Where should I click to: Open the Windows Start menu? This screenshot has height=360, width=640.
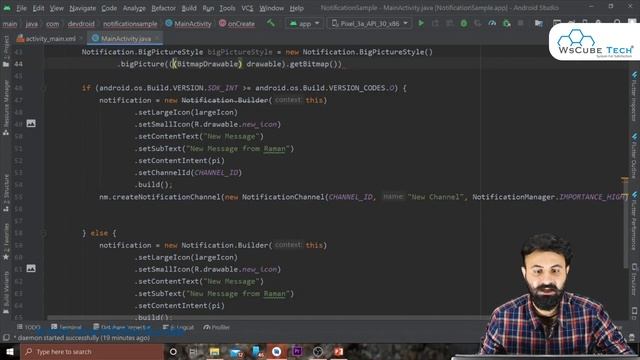pyautogui.click(x=10, y=351)
